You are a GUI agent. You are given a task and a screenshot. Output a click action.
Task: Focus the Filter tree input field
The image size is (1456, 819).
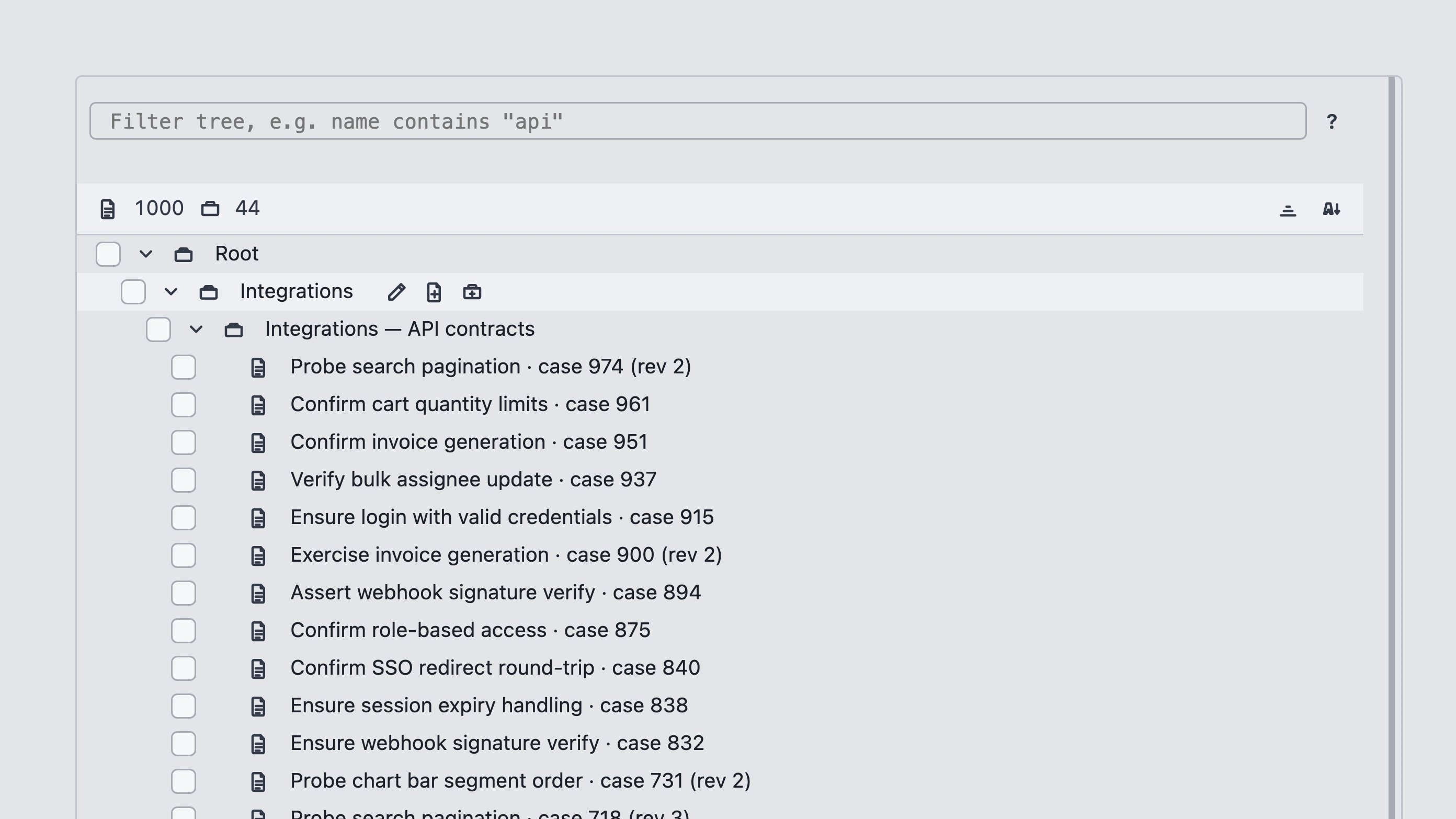(x=698, y=121)
